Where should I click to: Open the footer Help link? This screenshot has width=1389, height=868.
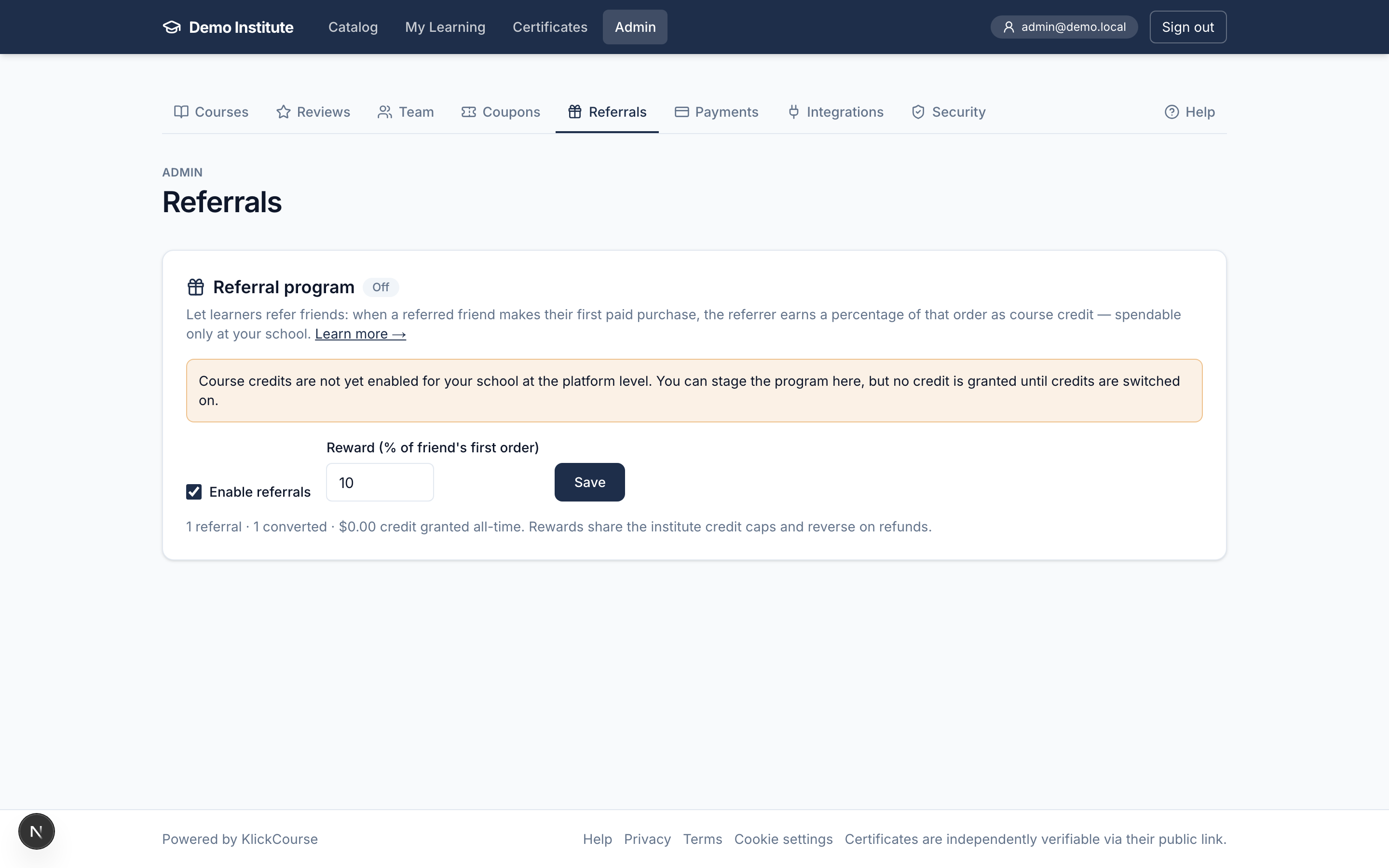[x=598, y=839]
